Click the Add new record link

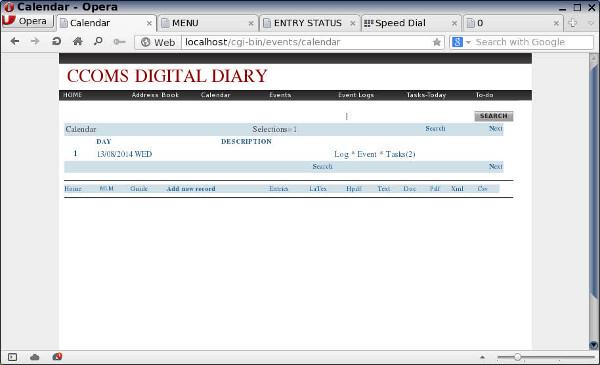191,189
